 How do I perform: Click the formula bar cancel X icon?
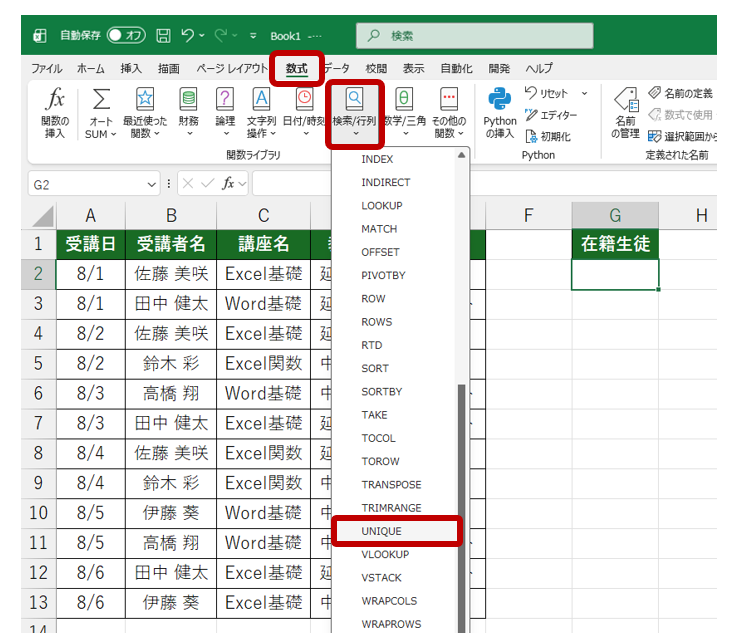[x=188, y=183]
